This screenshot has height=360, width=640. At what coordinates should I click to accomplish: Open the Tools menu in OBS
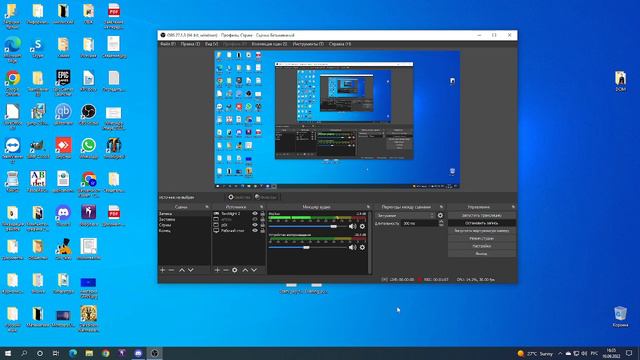click(308, 44)
